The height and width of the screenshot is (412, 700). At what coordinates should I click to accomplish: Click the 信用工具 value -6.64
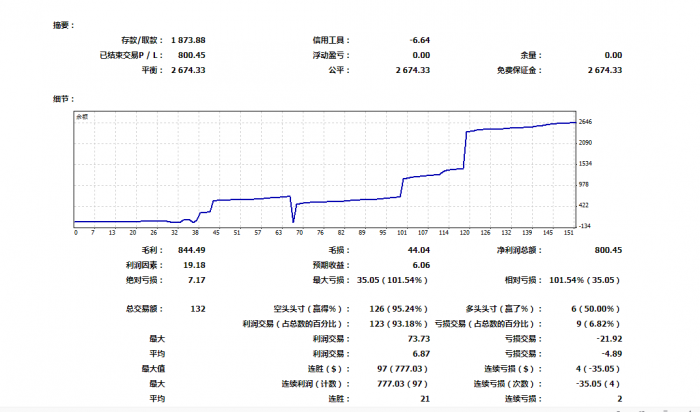click(419, 40)
